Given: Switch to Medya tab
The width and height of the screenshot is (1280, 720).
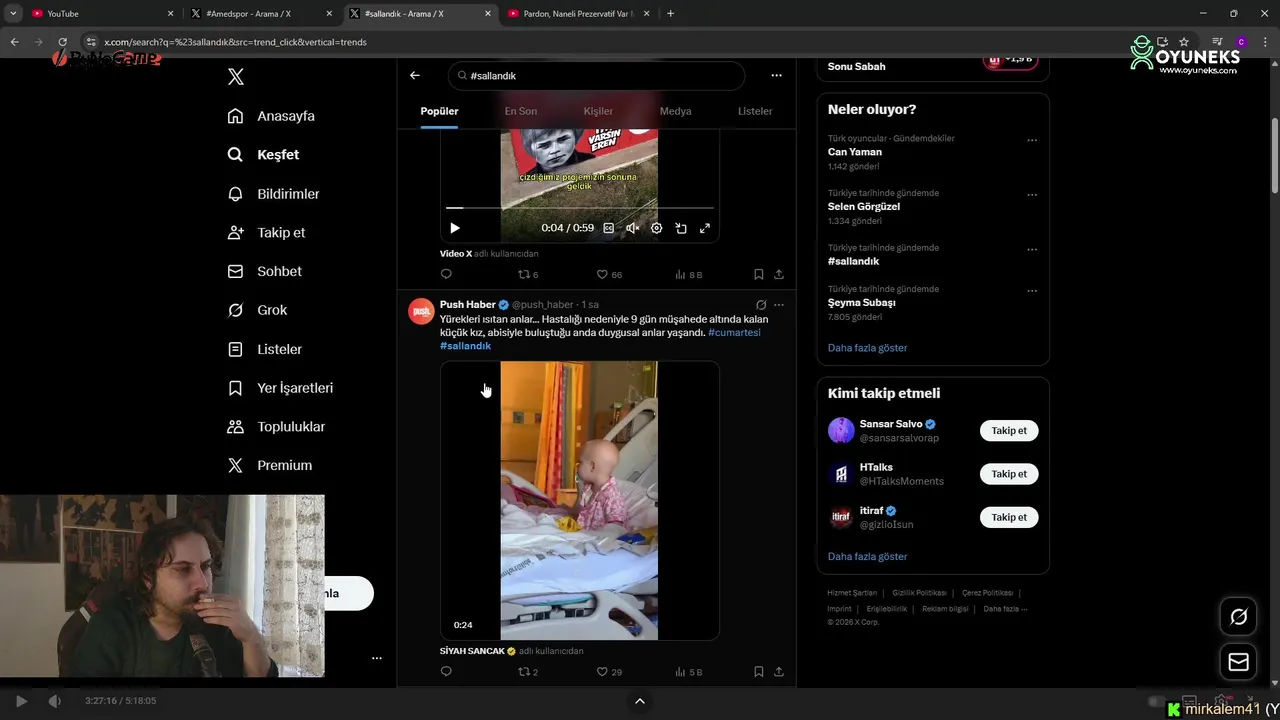Looking at the screenshot, I should click(675, 111).
